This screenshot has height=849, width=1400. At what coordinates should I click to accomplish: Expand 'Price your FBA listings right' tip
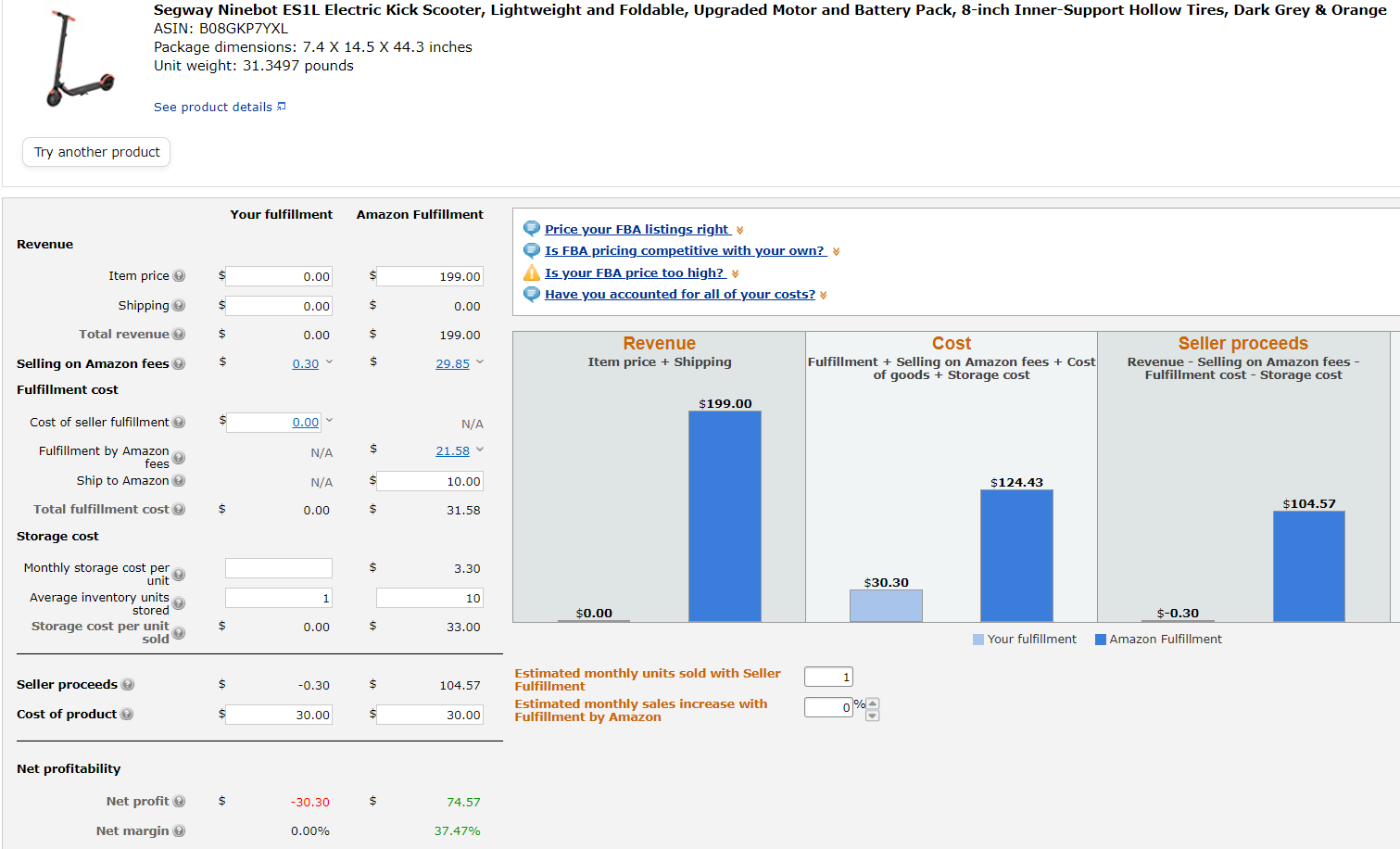click(x=637, y=230)
